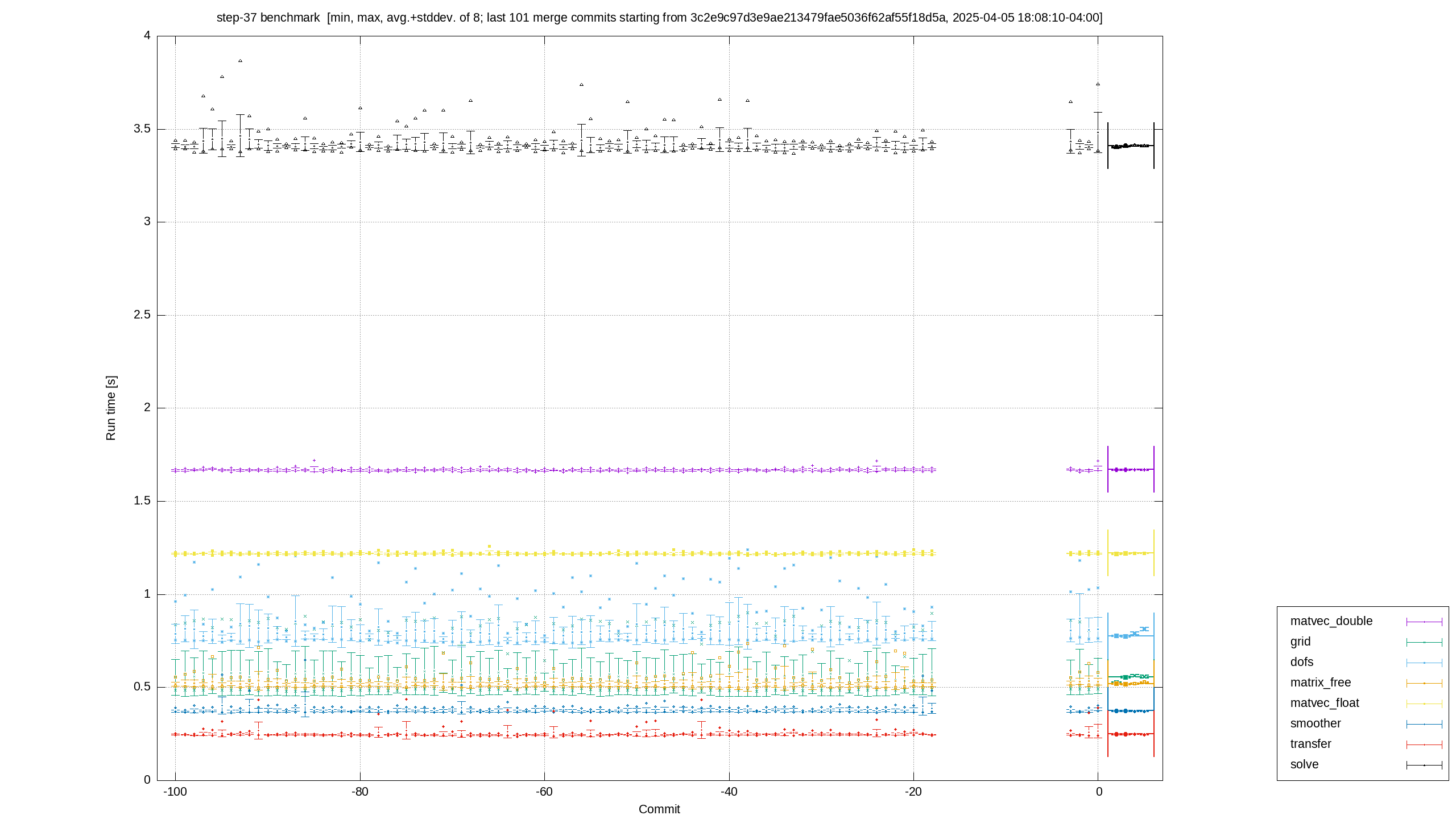Select the solve legend entry
Viewport: 1456px width, 819px height.
coord(1304,764)
